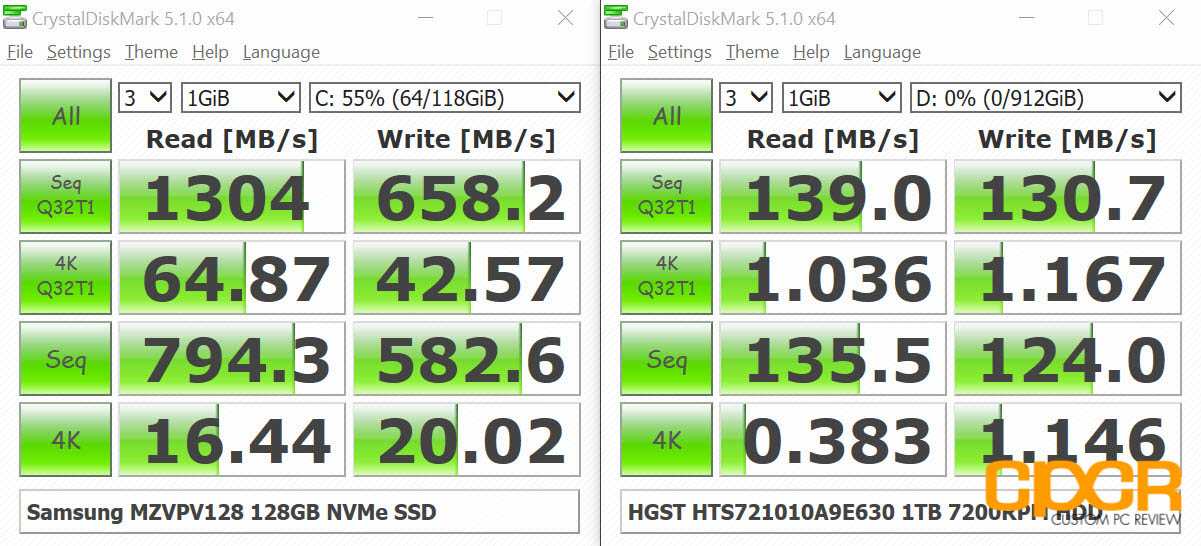Viewport: 1201px width, 546px height.
Task: Click Write [MB/s] header in right window
Action: (1066, 139)
